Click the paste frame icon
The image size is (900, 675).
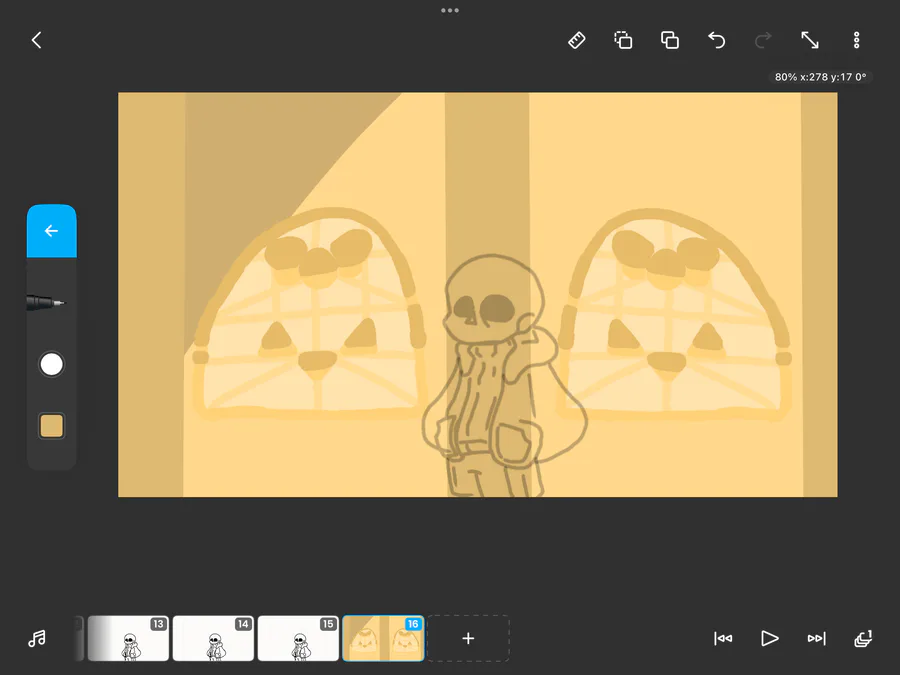(670, 40)
